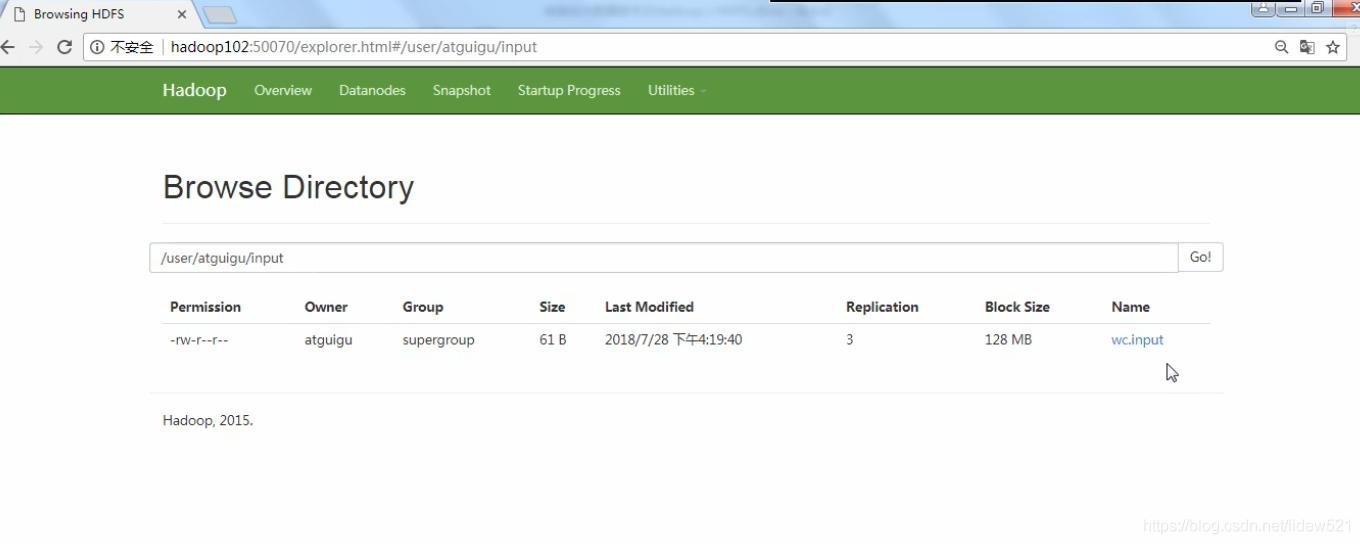Click the browser forward arrow
Image resolution: width=1360 pixels, height=544 pixels.
click(x=36, y=47)
